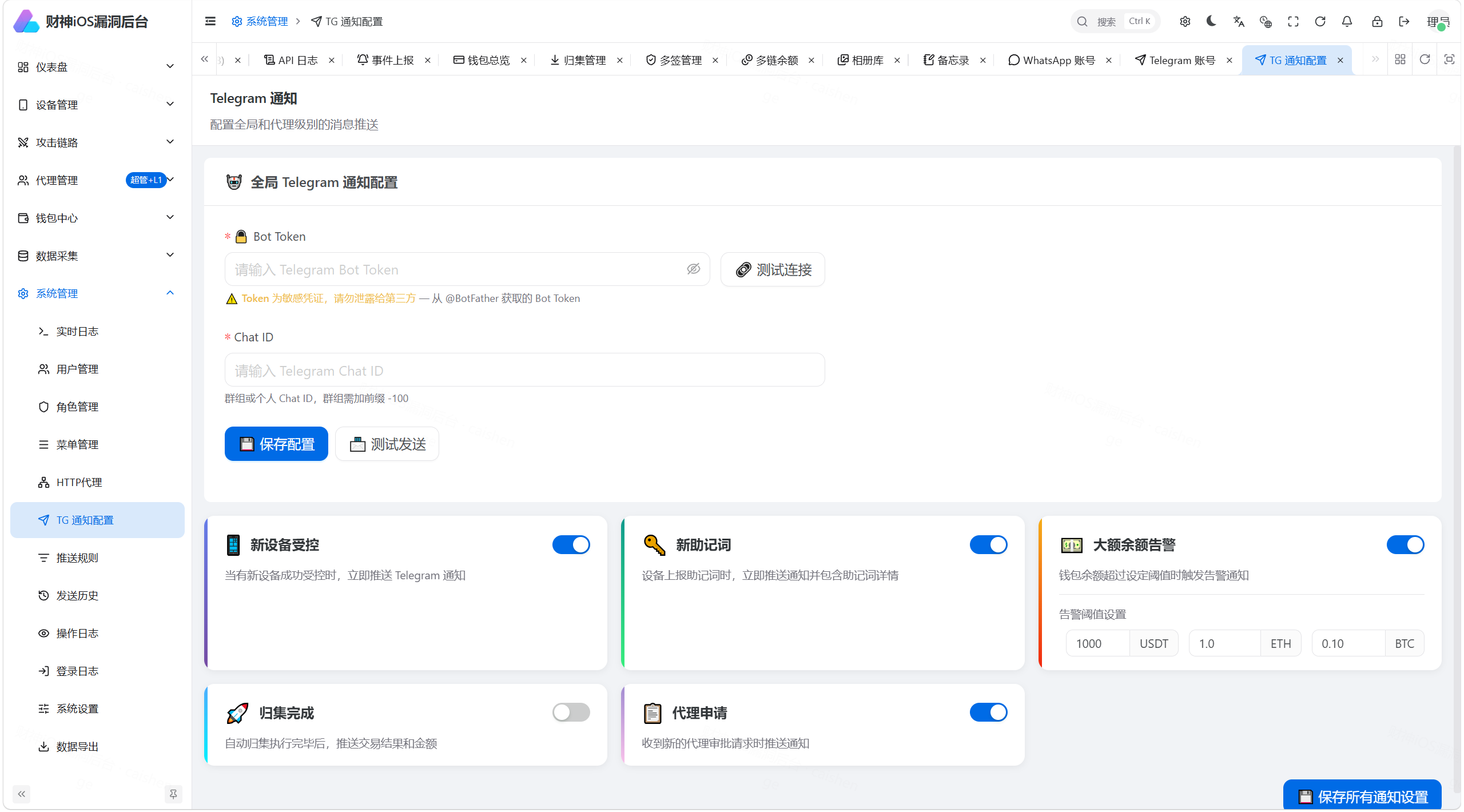Expand the 攻击链路 sidebar group

point(97,142)
